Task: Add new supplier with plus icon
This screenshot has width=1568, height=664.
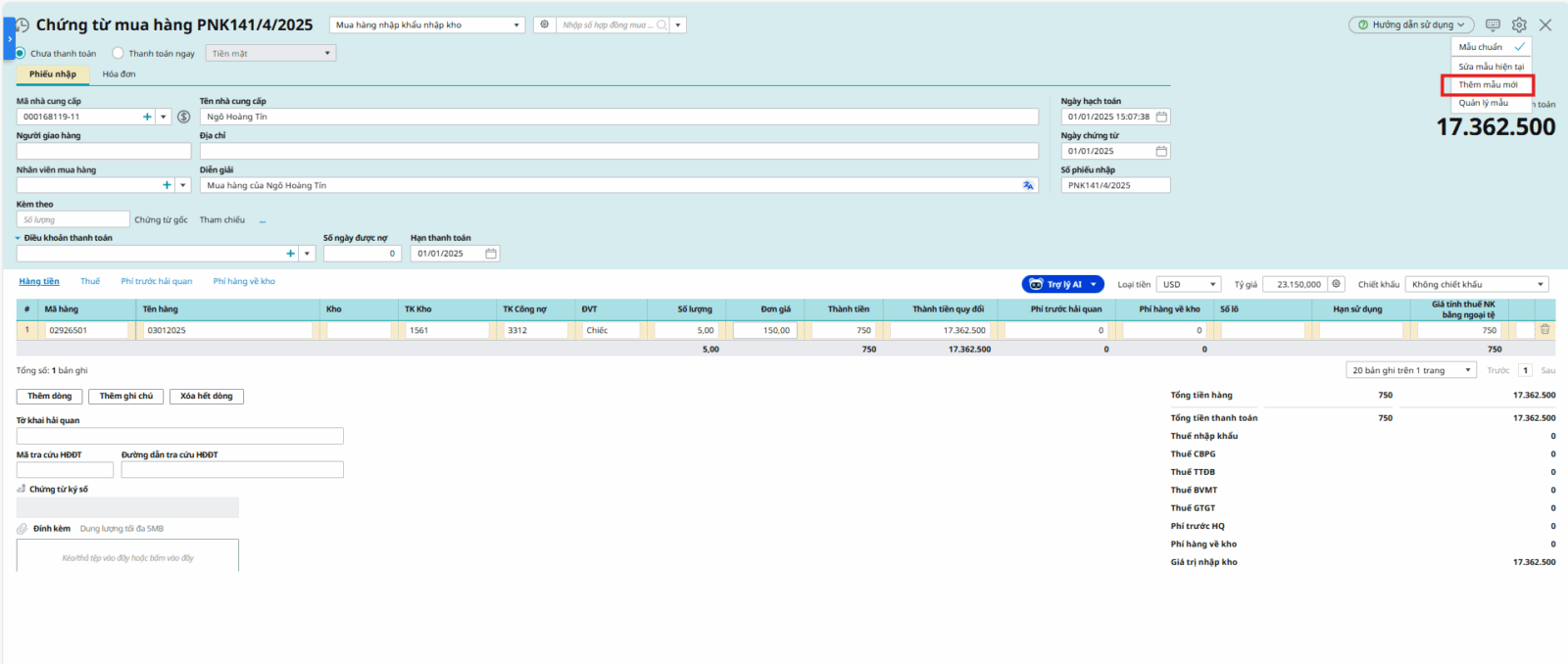Action: tap(147, 117)
